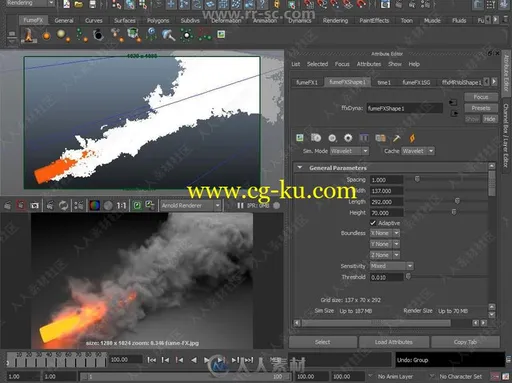
Task: Click the Spacing value field
Action: [387, 180]
